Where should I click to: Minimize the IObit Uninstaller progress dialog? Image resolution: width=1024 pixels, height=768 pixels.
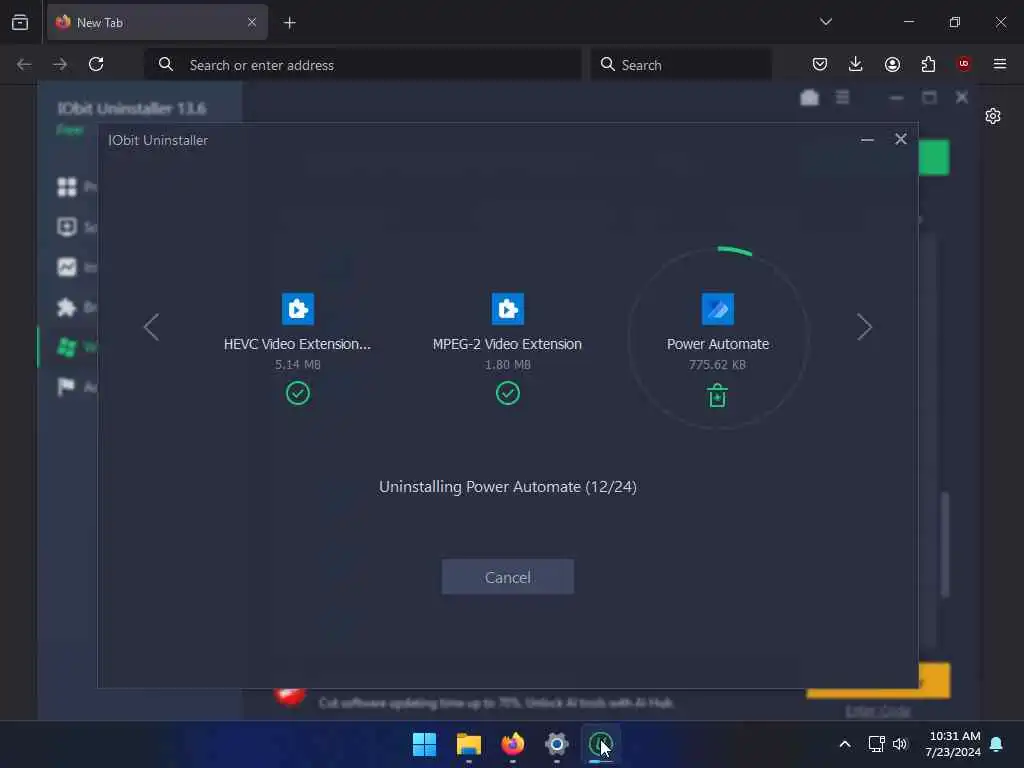[867, 140]
